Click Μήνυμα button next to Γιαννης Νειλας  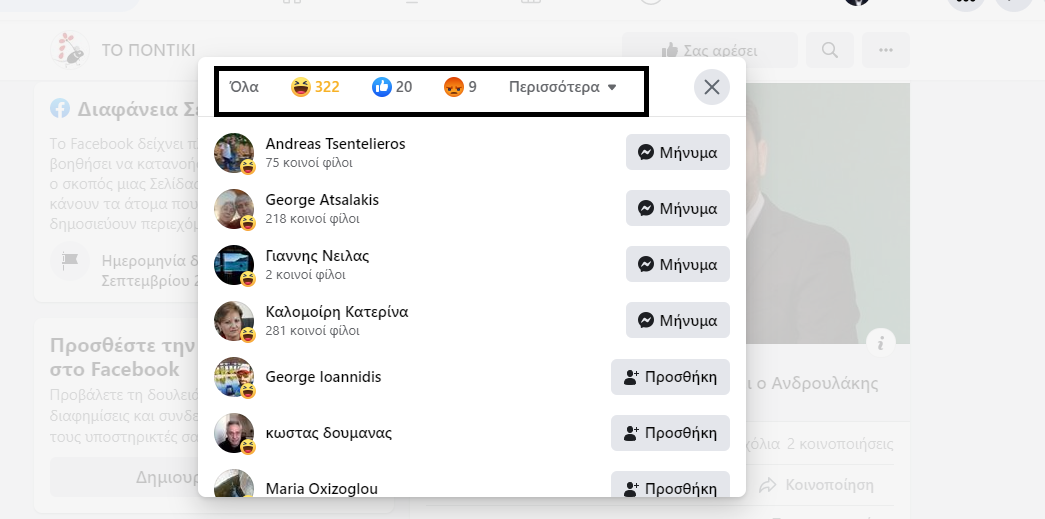click(x=678, y=264)
